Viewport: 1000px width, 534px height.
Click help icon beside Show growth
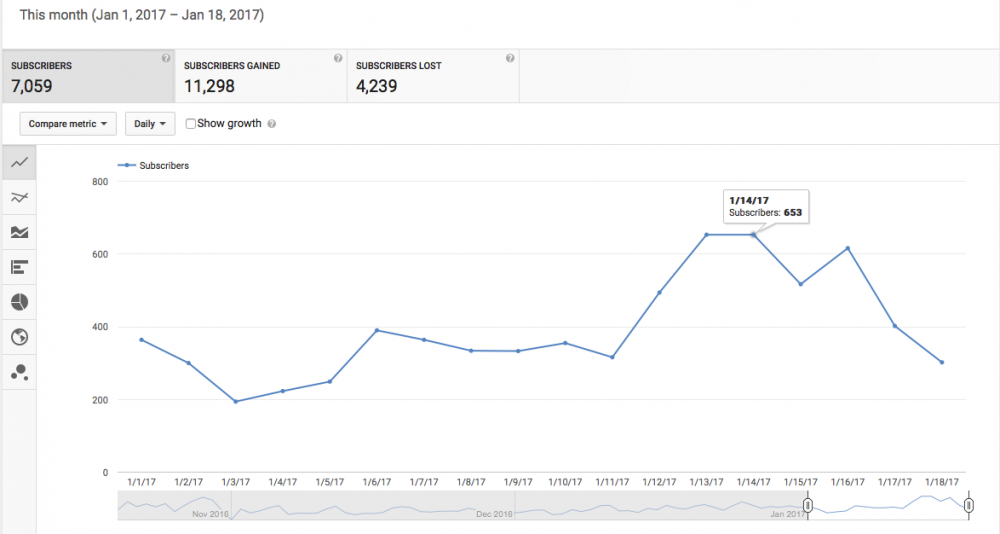(272, 124)
